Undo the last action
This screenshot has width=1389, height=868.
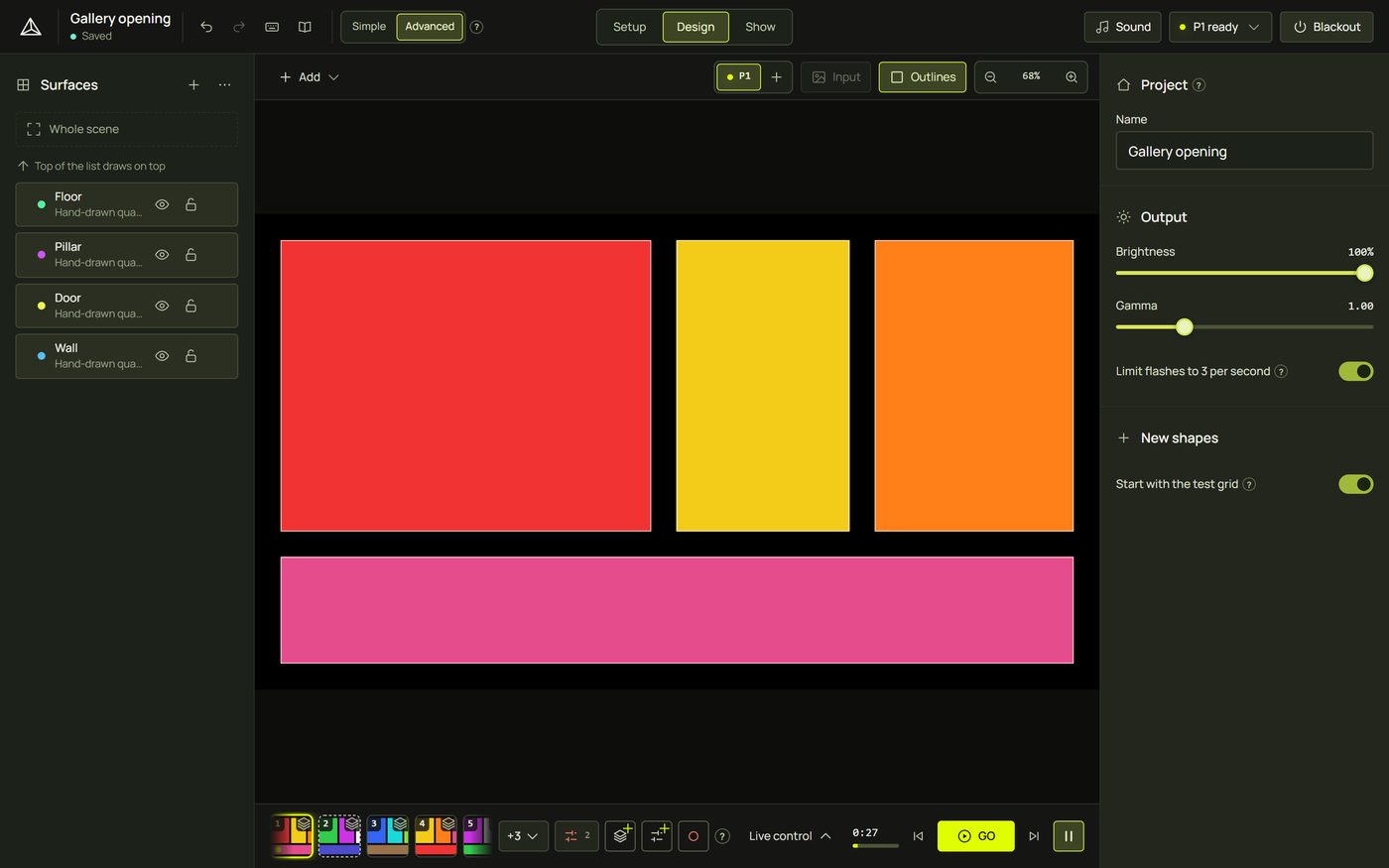pos(206,27)
